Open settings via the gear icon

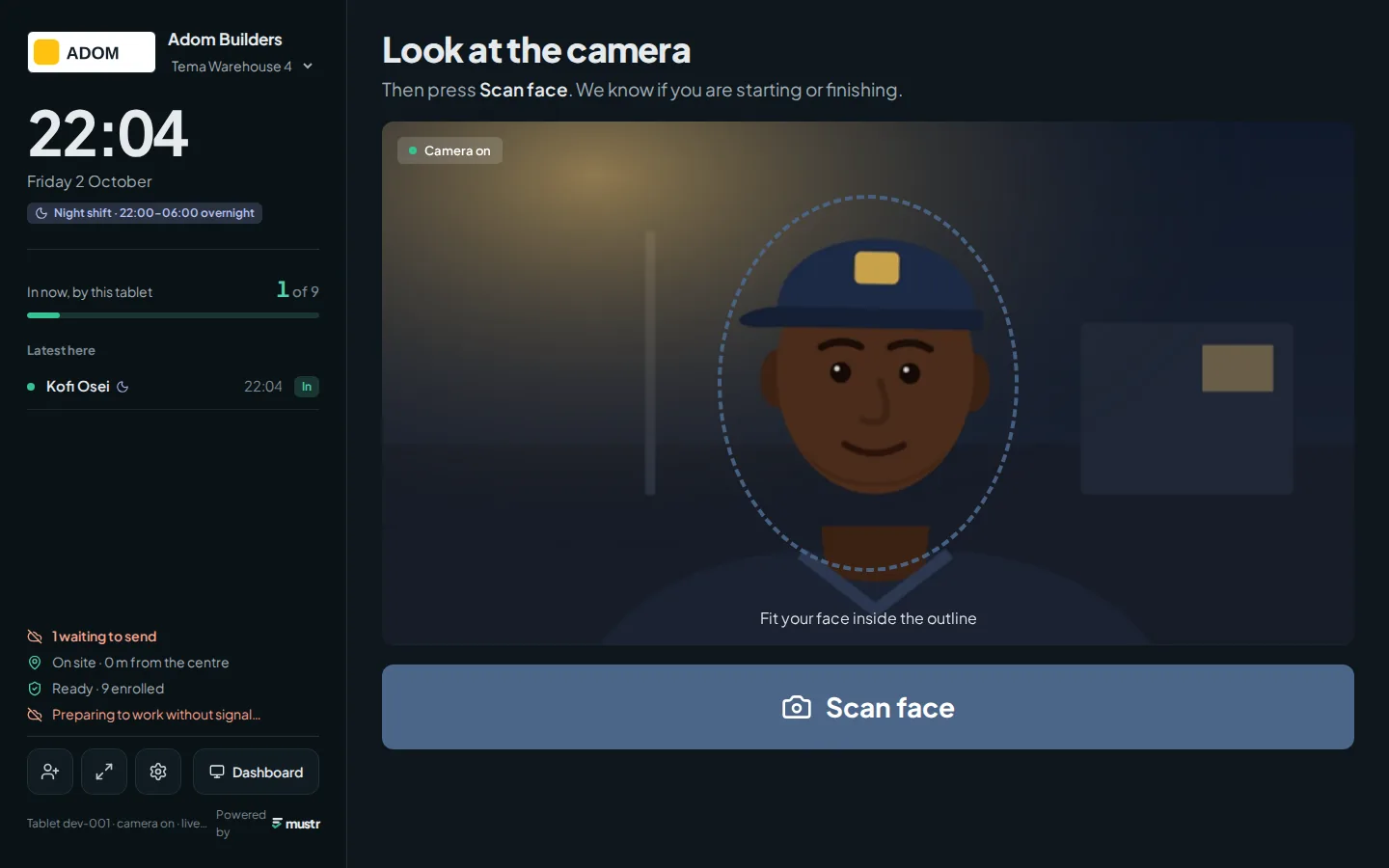point(158,772)
